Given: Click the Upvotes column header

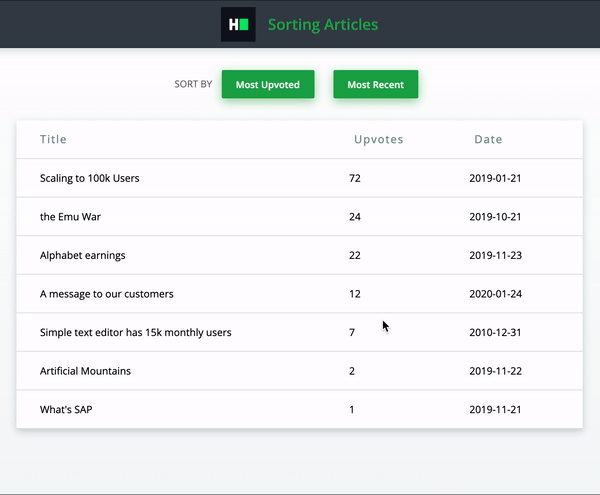Looking at the screenshot, I should 378,140.
